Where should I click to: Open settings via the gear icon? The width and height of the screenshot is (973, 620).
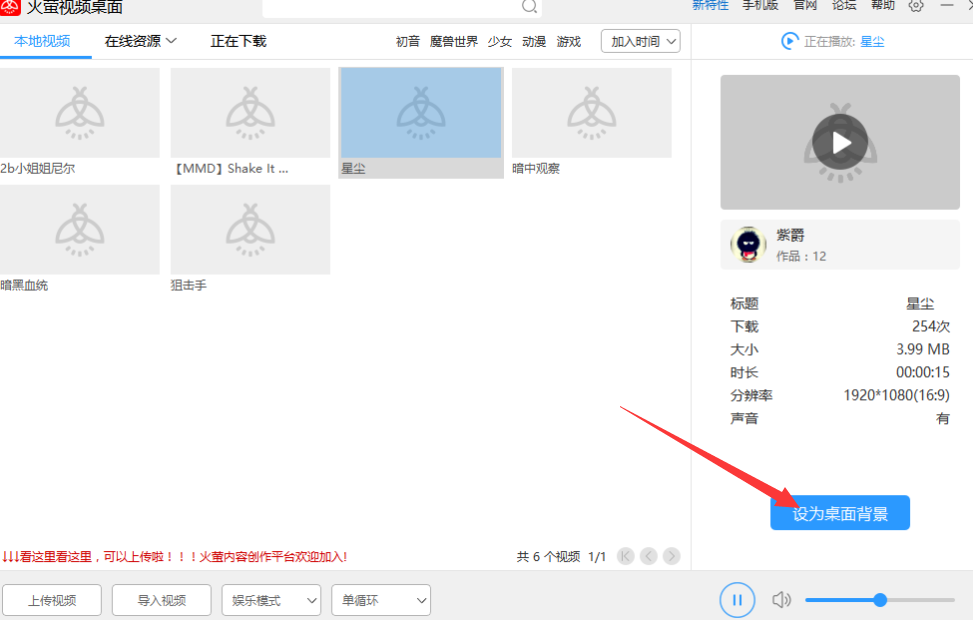(916, 5)
